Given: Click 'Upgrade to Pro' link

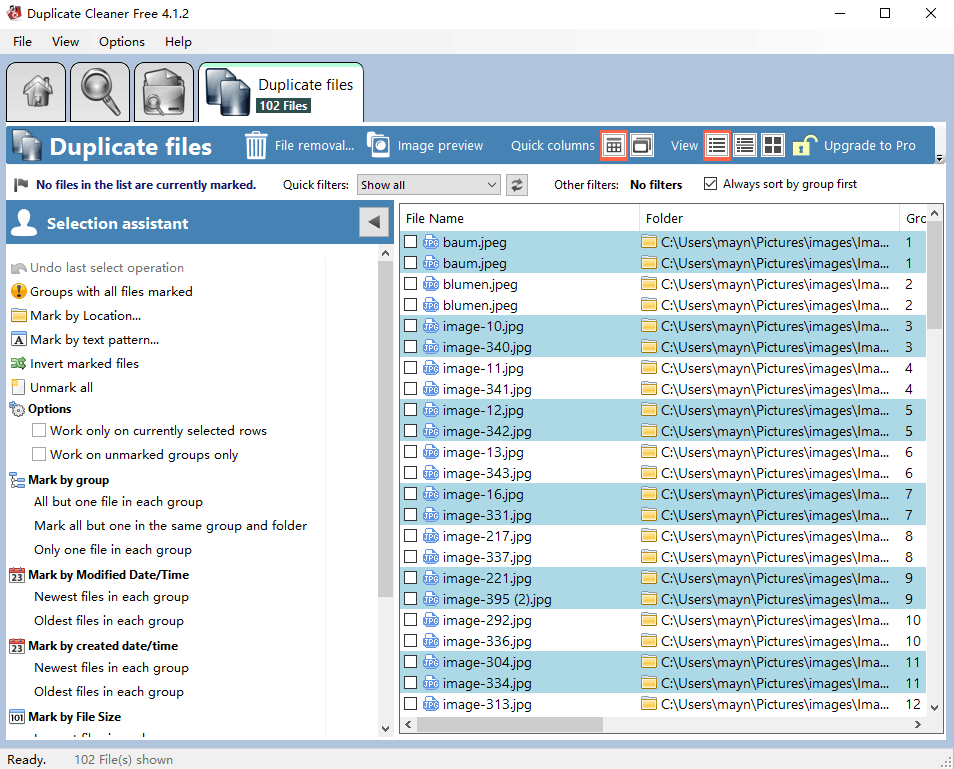Looking at the screenshot, I should point(869,145).
